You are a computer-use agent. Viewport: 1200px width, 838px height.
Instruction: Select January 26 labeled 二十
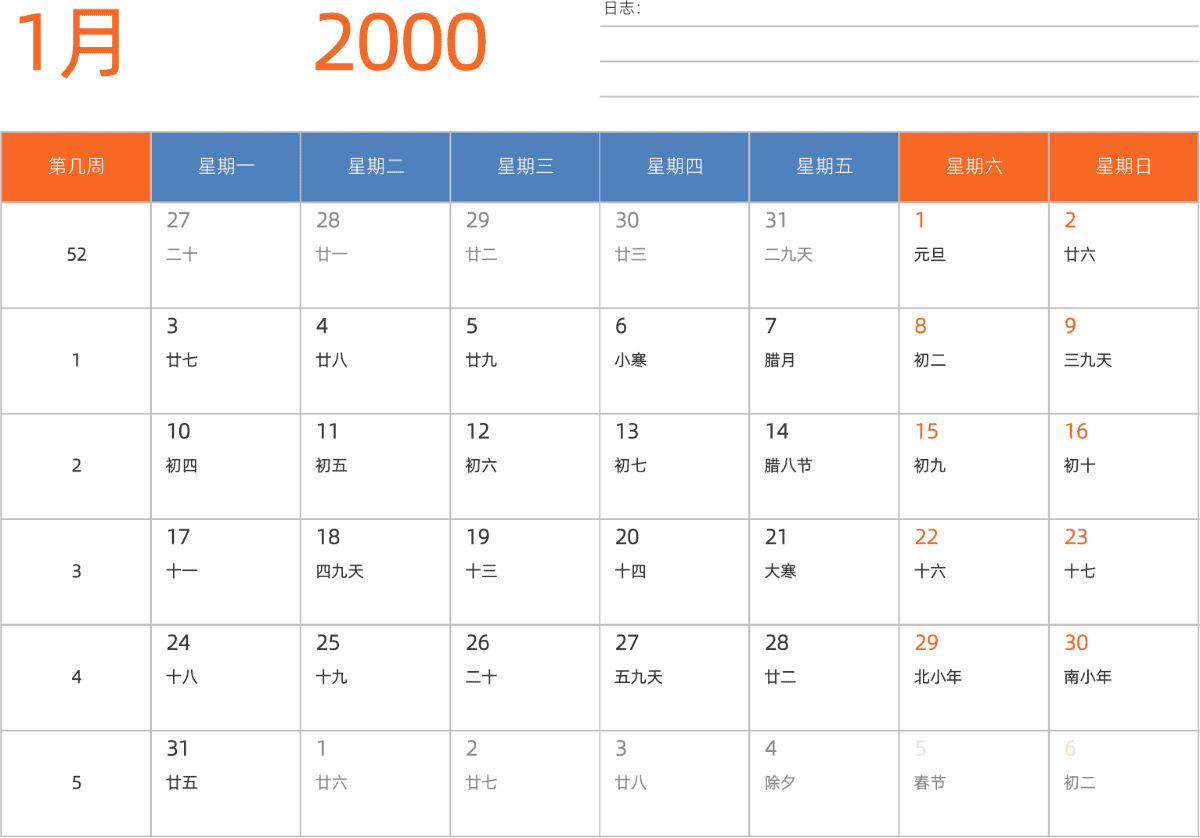point(525,678)
